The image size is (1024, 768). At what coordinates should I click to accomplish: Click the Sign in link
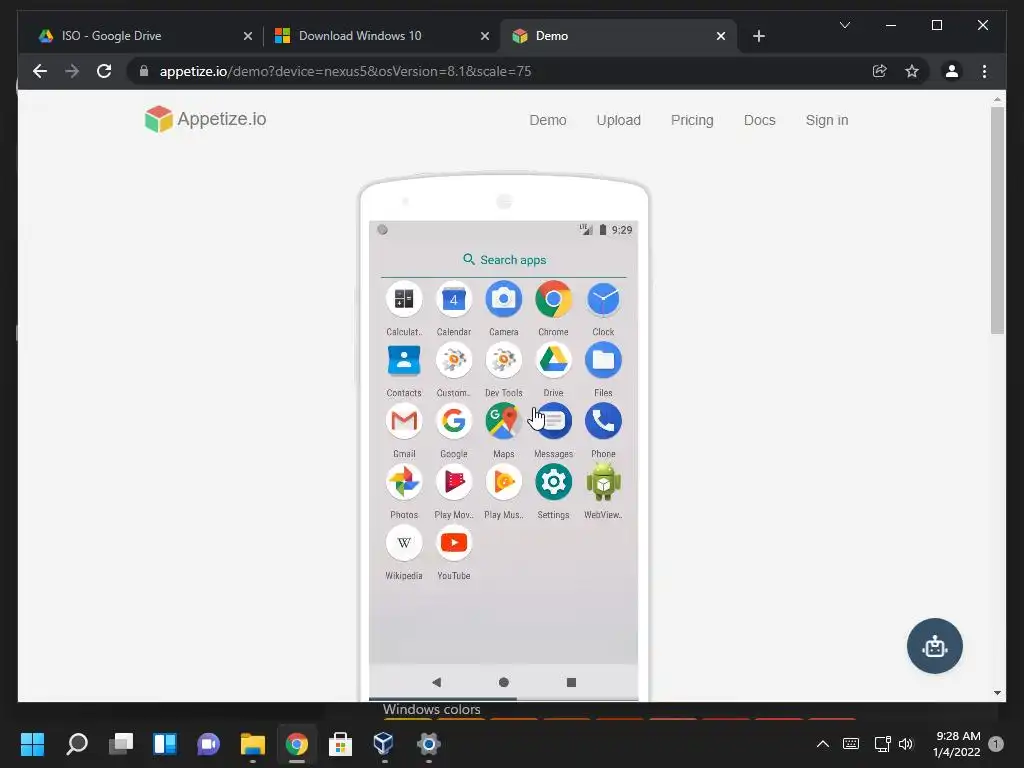coord(827,120)
